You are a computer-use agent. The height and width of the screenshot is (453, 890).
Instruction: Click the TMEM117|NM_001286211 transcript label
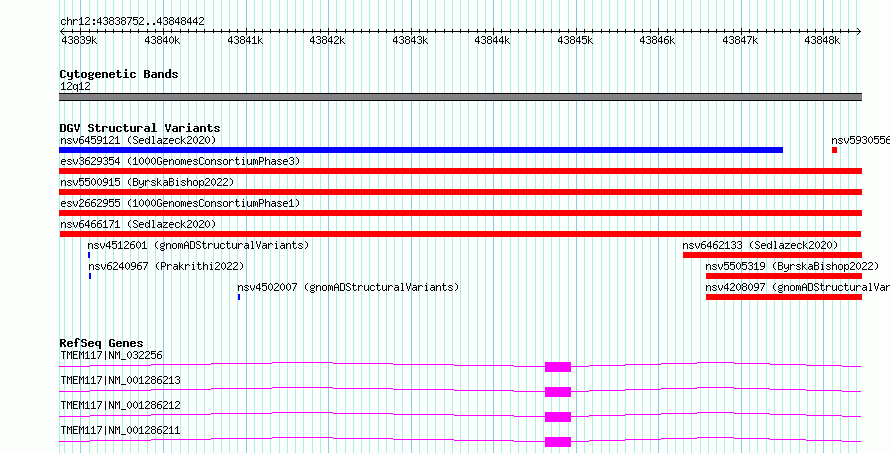120,430
